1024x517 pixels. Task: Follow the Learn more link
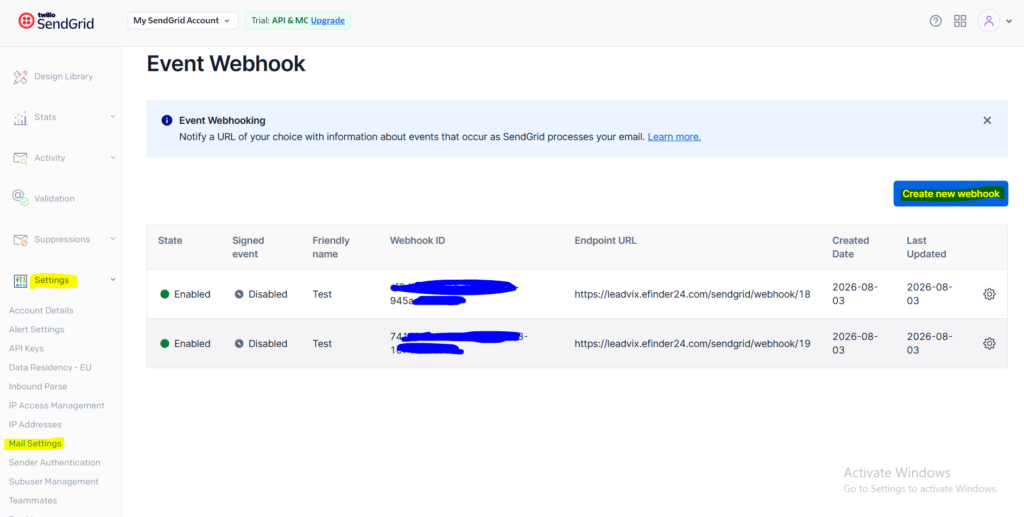(674, 137)
